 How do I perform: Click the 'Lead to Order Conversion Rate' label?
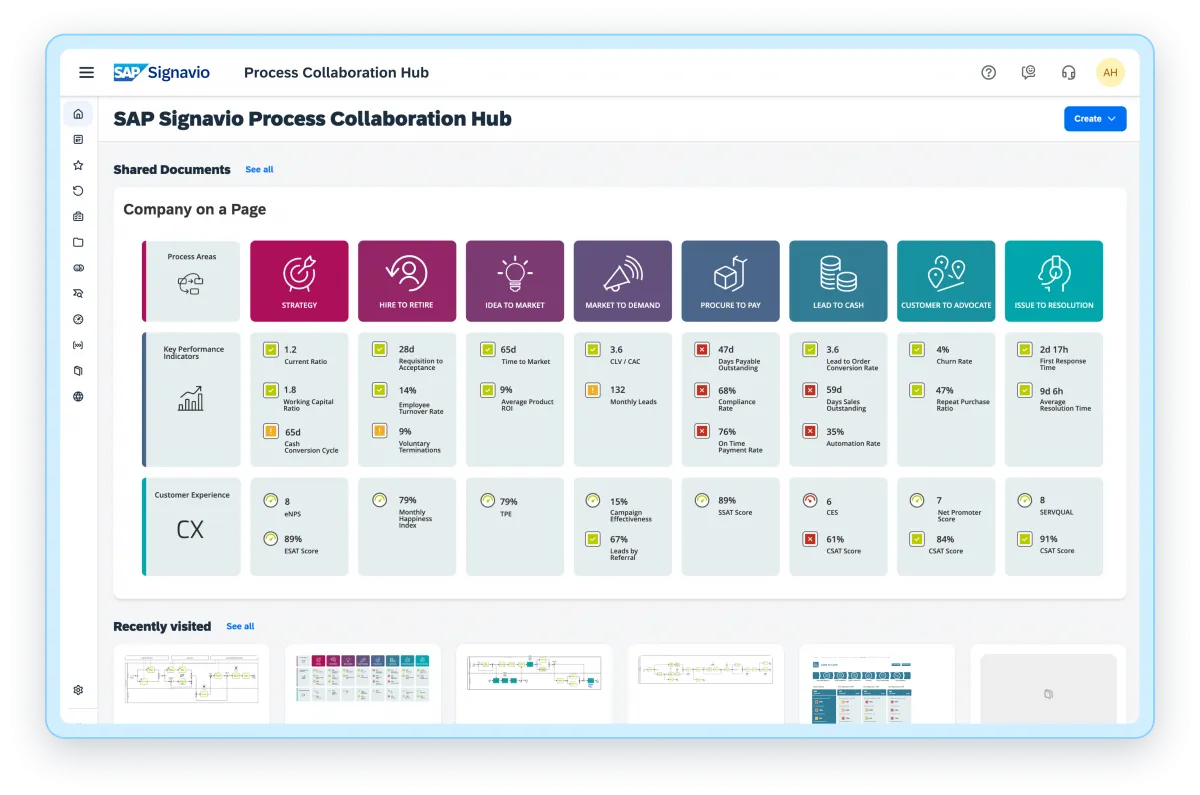852,365
